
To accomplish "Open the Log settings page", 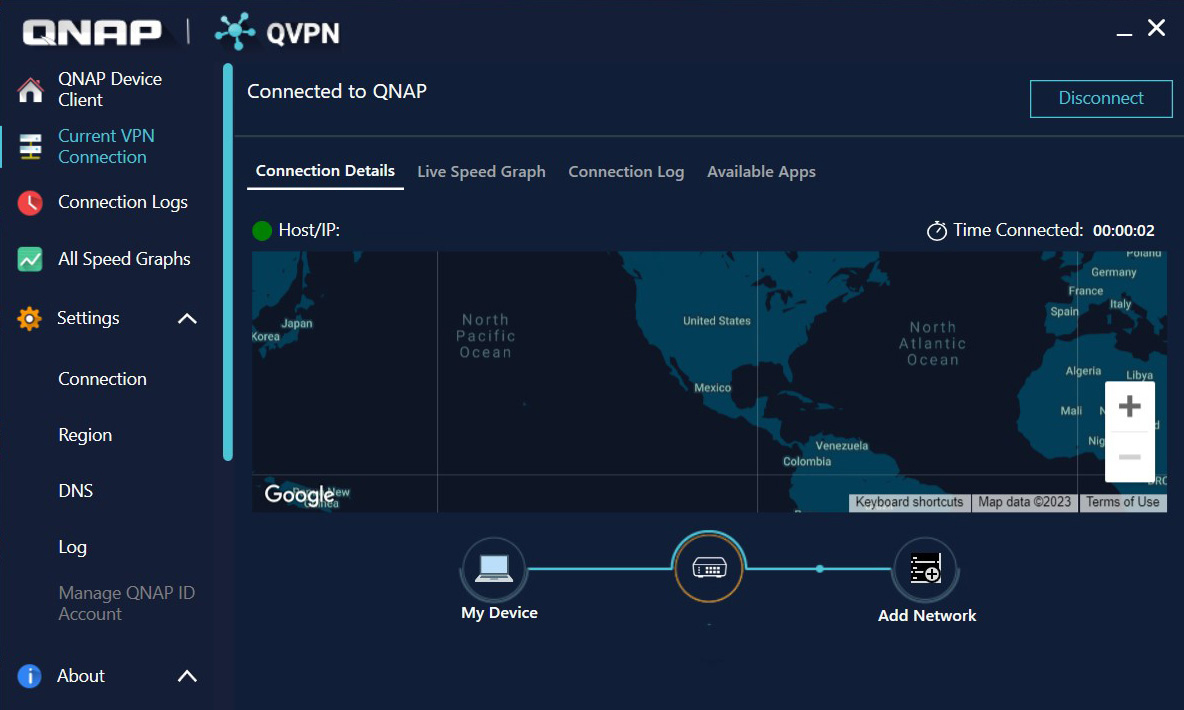I will [72, 547].
